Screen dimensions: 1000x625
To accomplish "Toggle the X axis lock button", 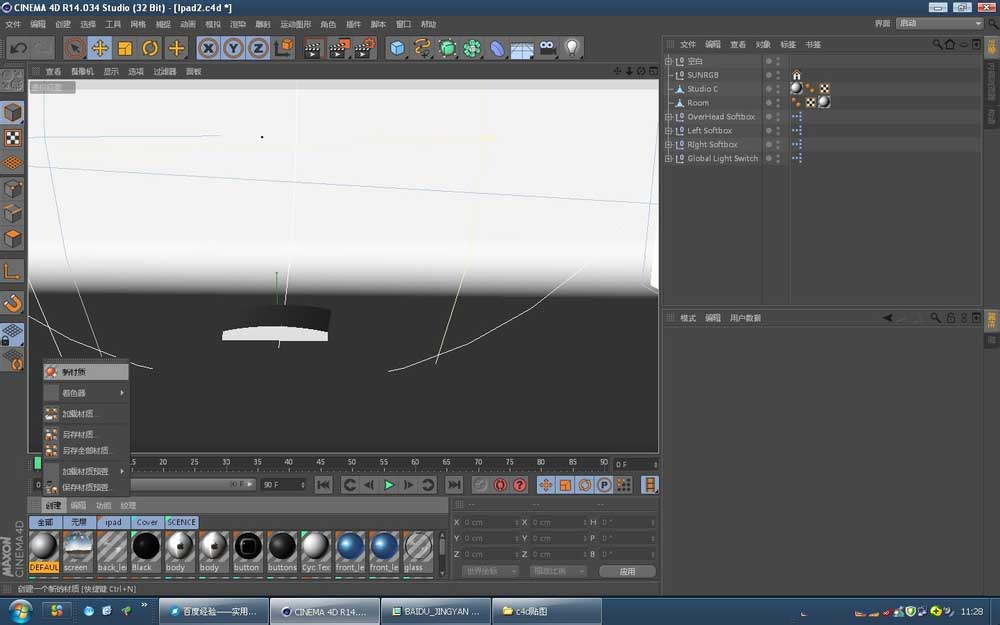I will [x=208, y=47].
